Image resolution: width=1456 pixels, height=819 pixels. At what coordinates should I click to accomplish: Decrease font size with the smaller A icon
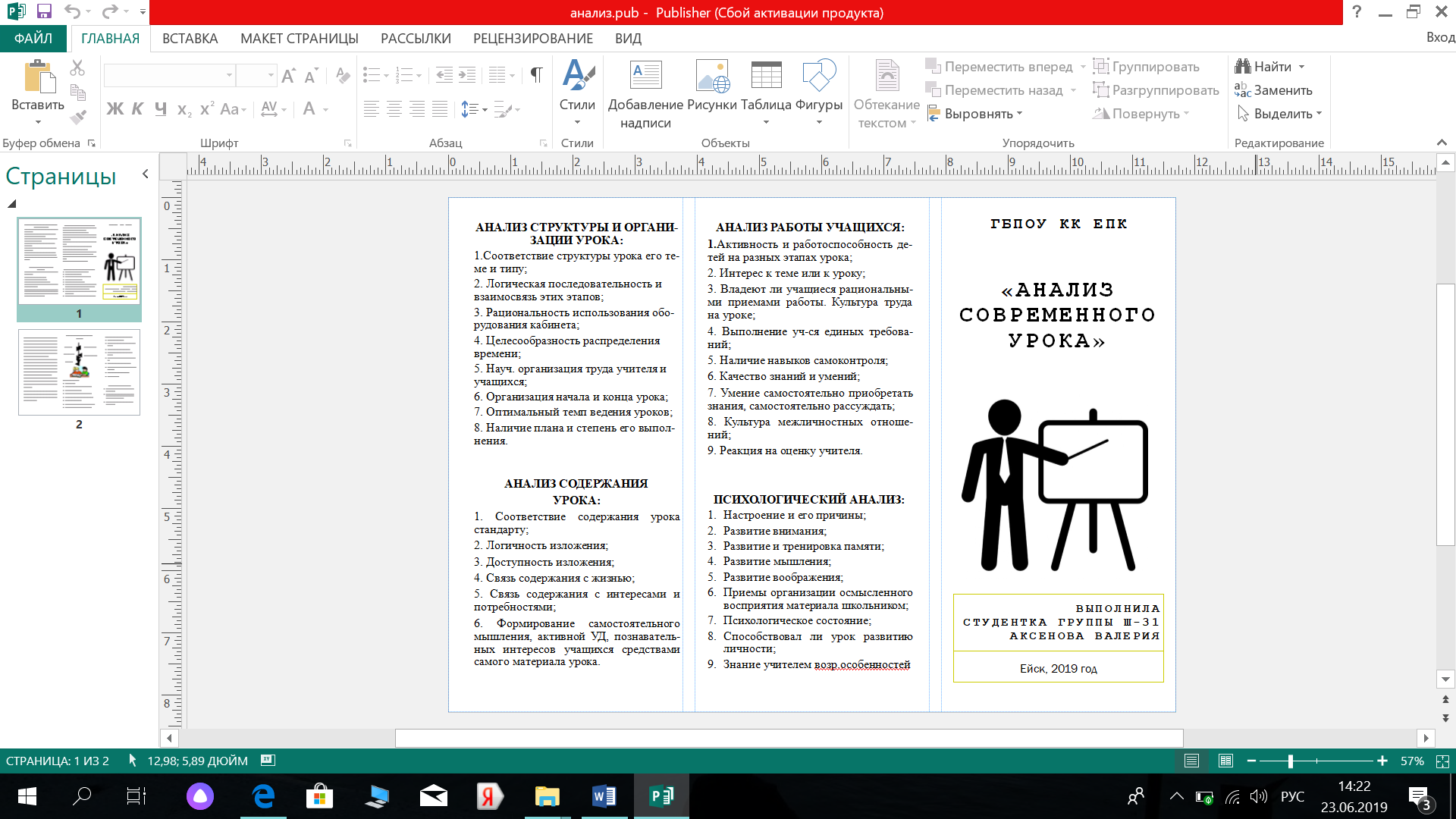311,75
